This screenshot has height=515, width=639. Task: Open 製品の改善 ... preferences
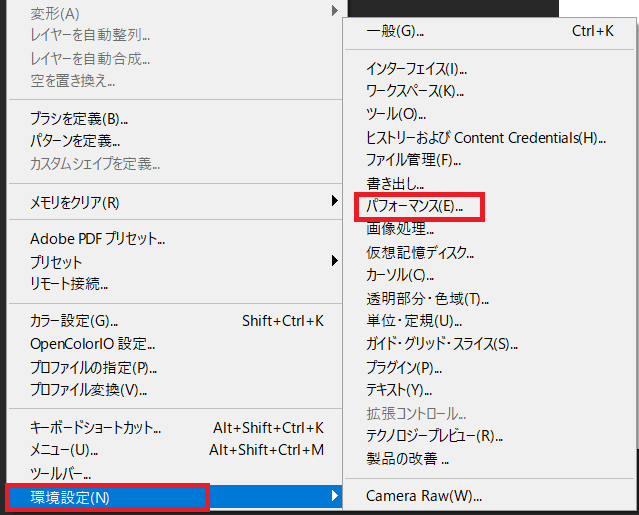(490, 459)
